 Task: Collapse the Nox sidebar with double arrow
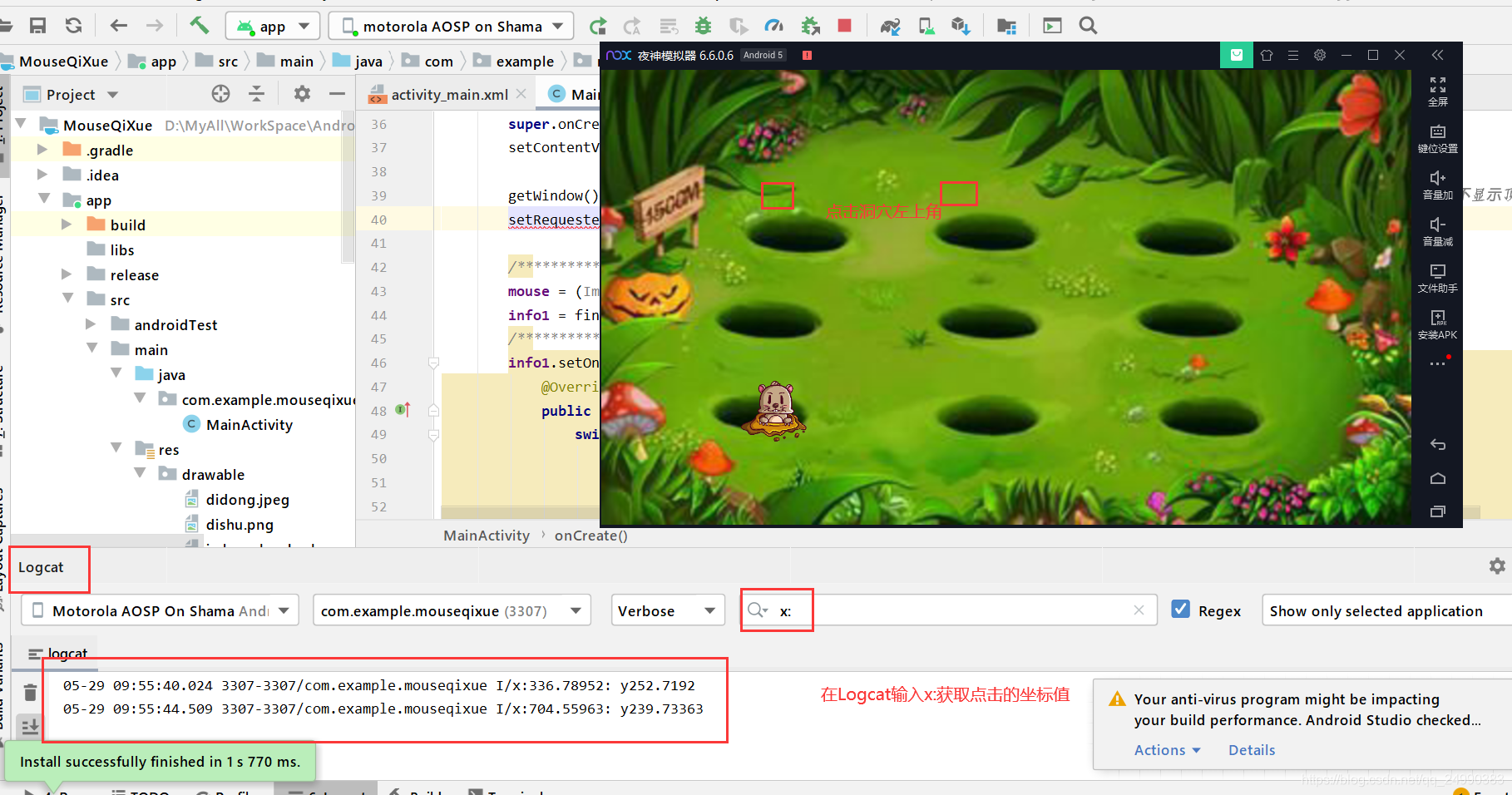pyautogui.click(x=1438, y=55)
